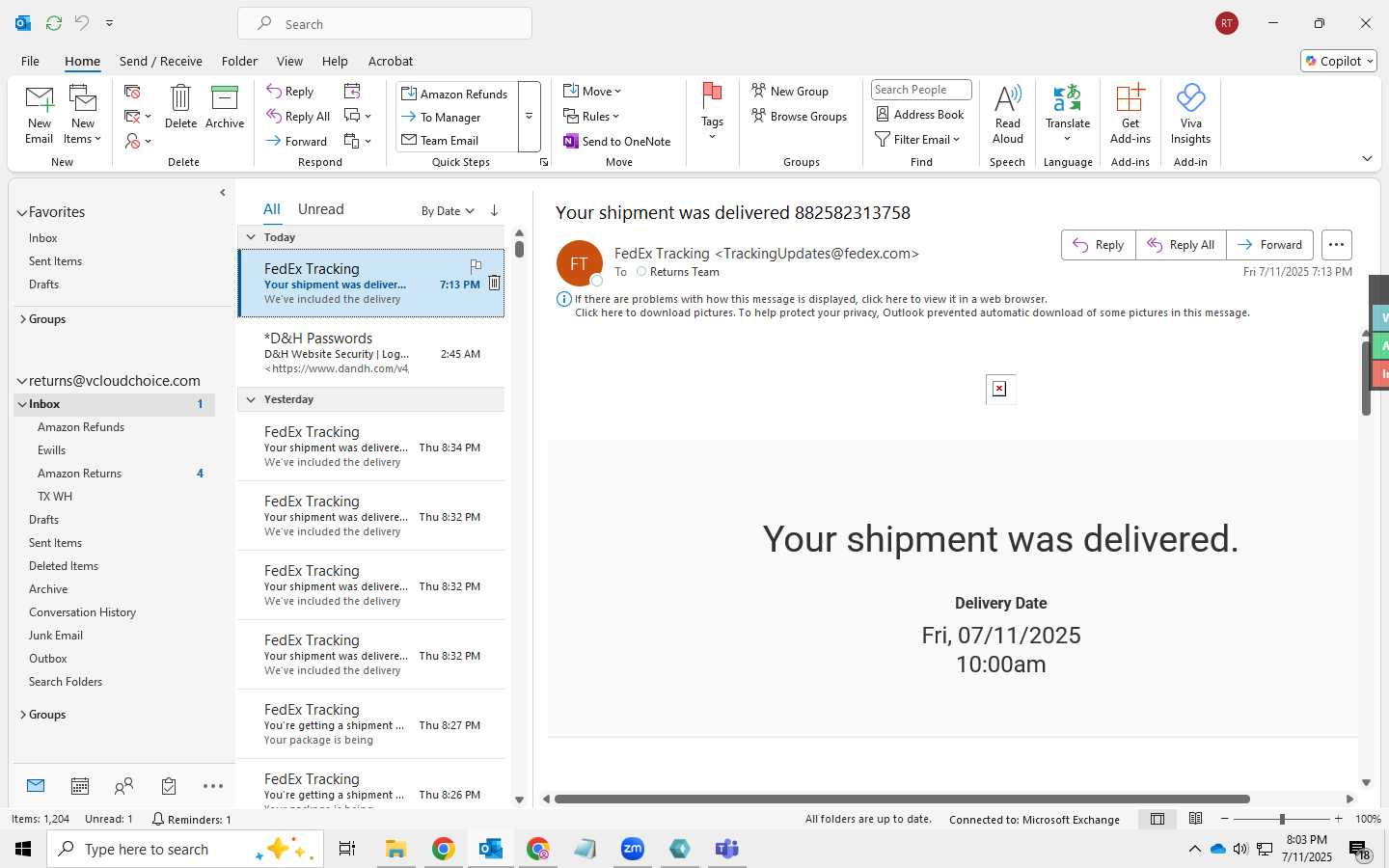Collapse the returns@vcloudchoice.com account
The image size is (1389, 868).
pyautogui.click(x=22, y=381)
